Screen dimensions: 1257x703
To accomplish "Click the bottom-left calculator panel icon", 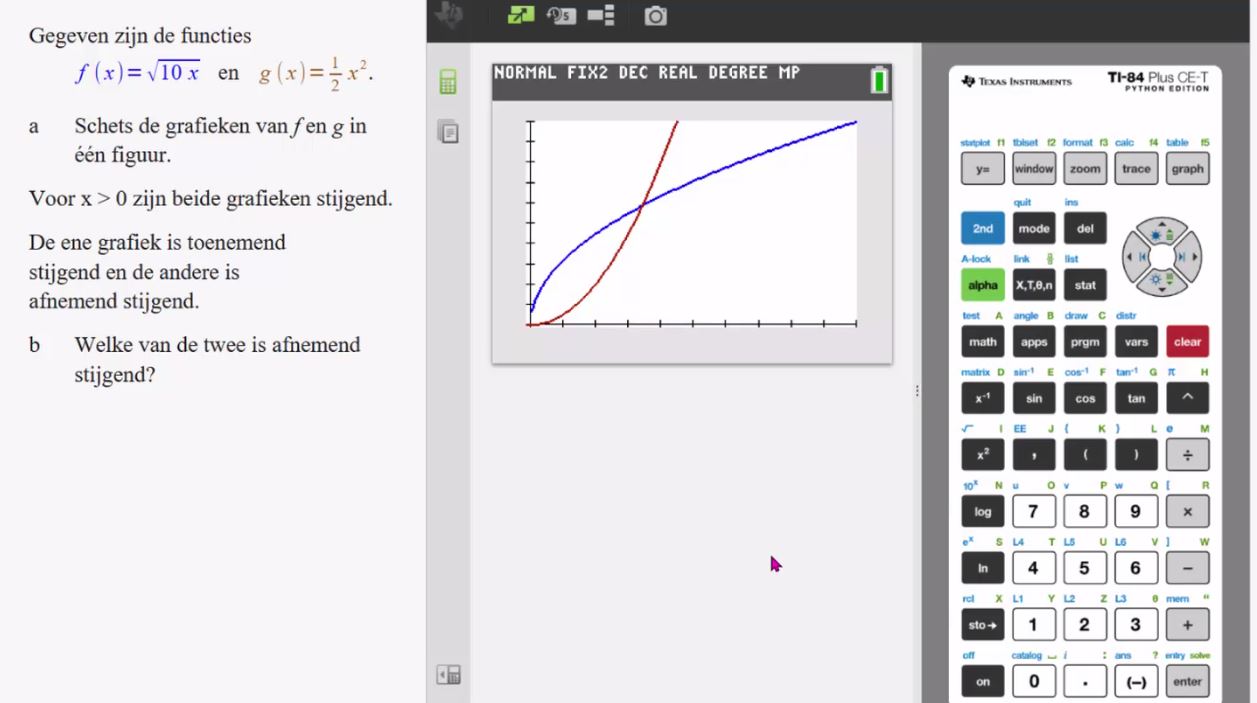I will [x=448, y=675].
